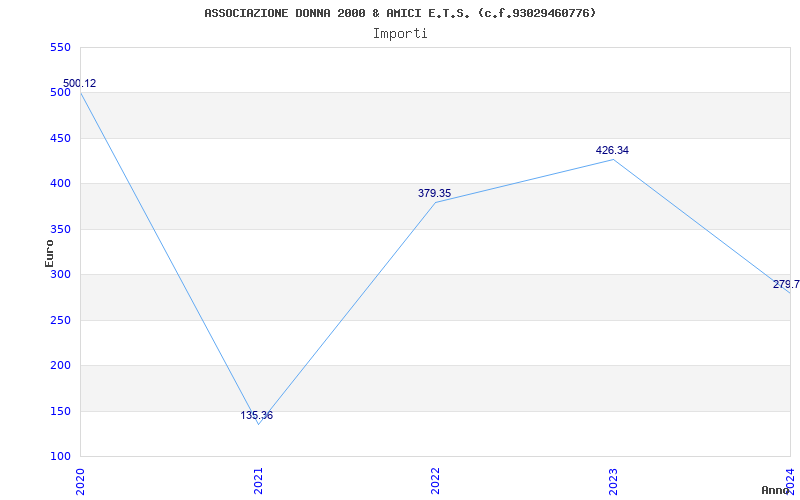Click the 100 y-axis tick label

pos(60,457)
